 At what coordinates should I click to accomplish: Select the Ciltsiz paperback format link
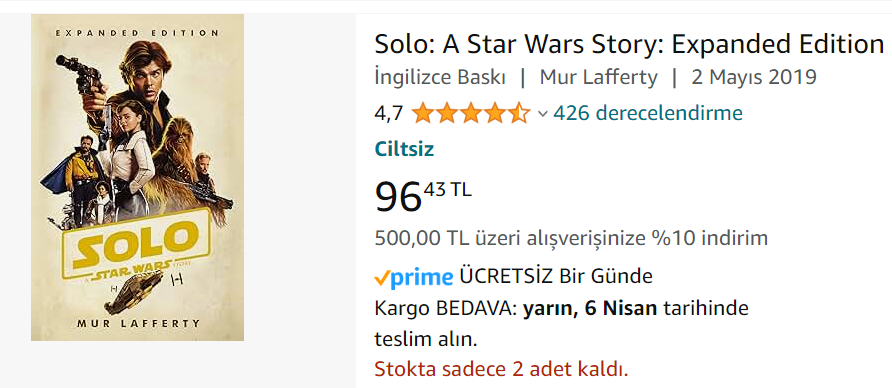pos(404,150)
